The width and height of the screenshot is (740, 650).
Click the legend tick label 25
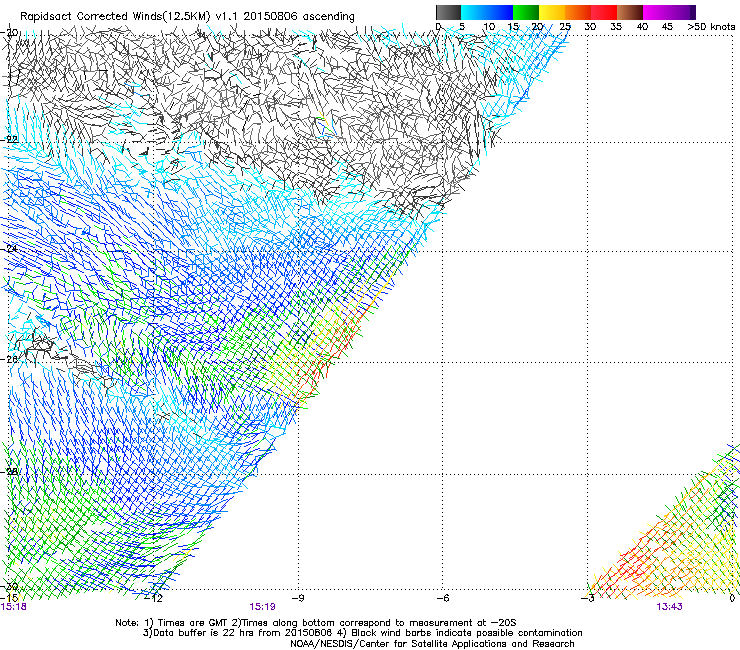coord(565,27)
